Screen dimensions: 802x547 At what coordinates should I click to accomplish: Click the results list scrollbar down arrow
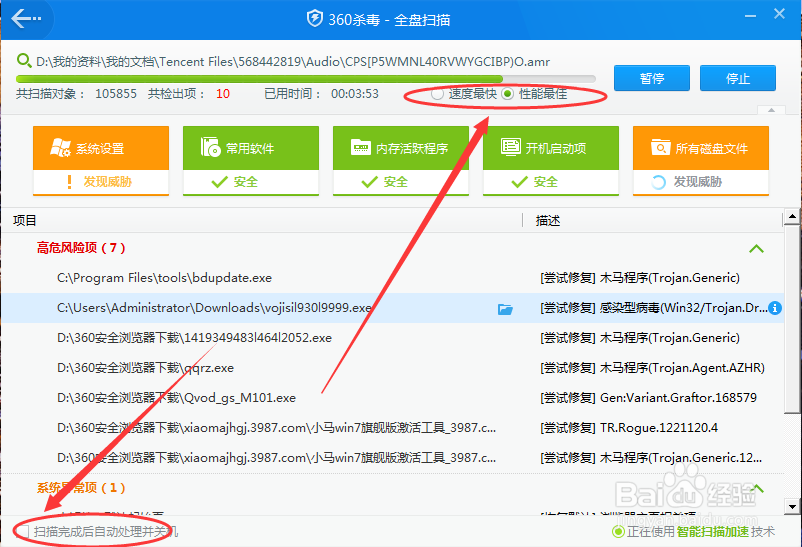[792, 507]
